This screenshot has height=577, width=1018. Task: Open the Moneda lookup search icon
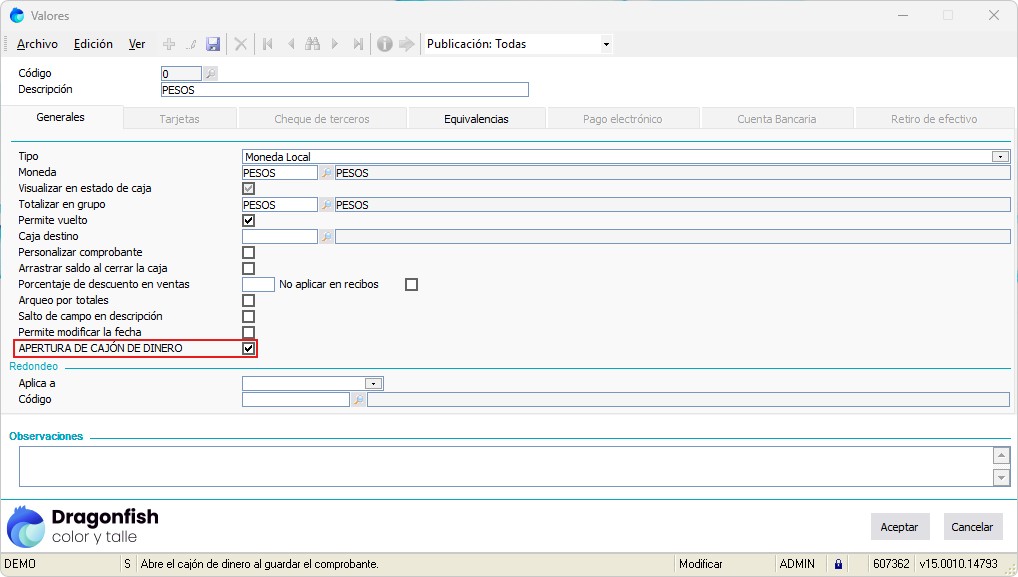point(326,173)
